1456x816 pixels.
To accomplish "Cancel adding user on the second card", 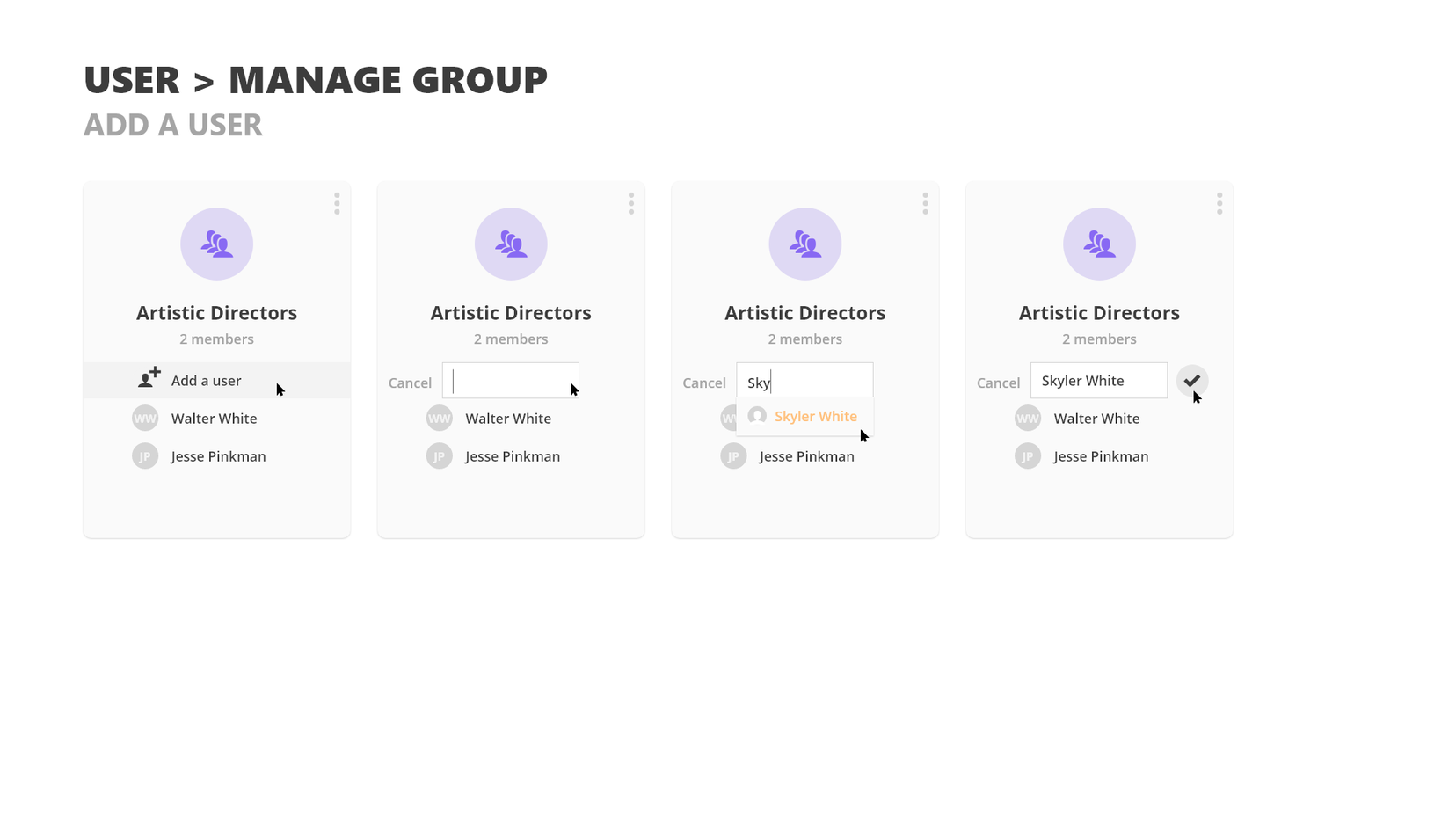I will pyautogui.click(x=410, y=383).
